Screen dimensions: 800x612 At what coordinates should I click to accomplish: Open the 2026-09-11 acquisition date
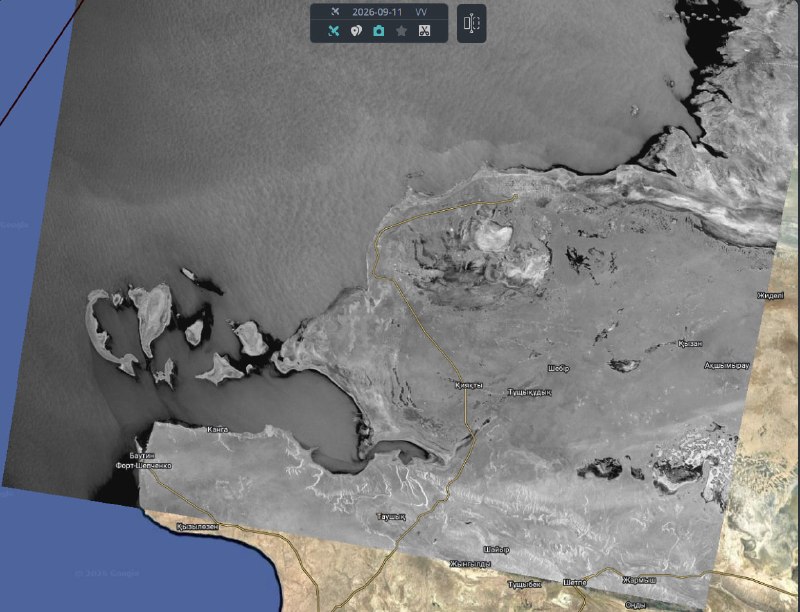pyautogui.click(x=376, y=12)
